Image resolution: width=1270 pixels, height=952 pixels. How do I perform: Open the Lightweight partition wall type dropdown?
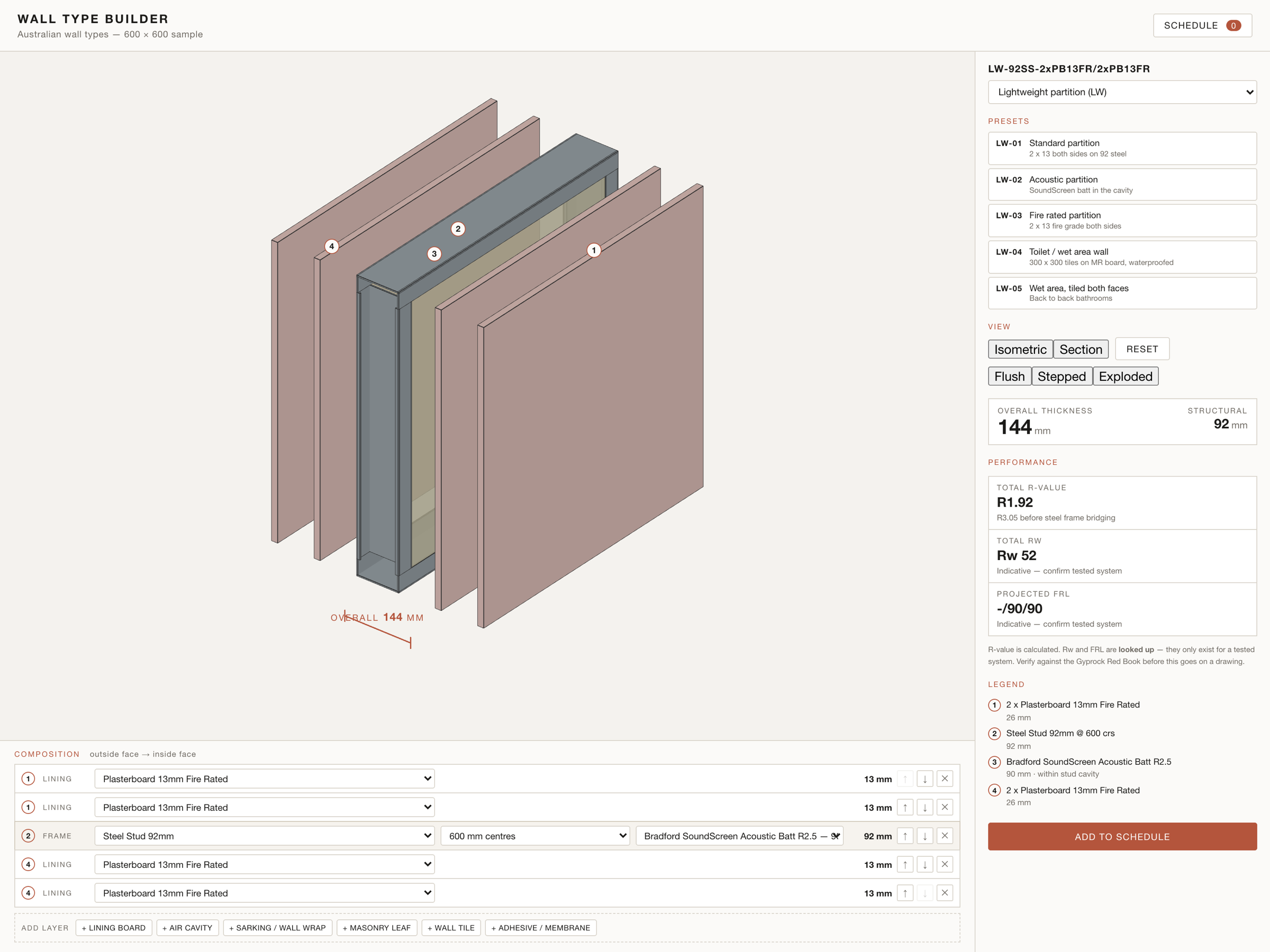[1122, 93]
